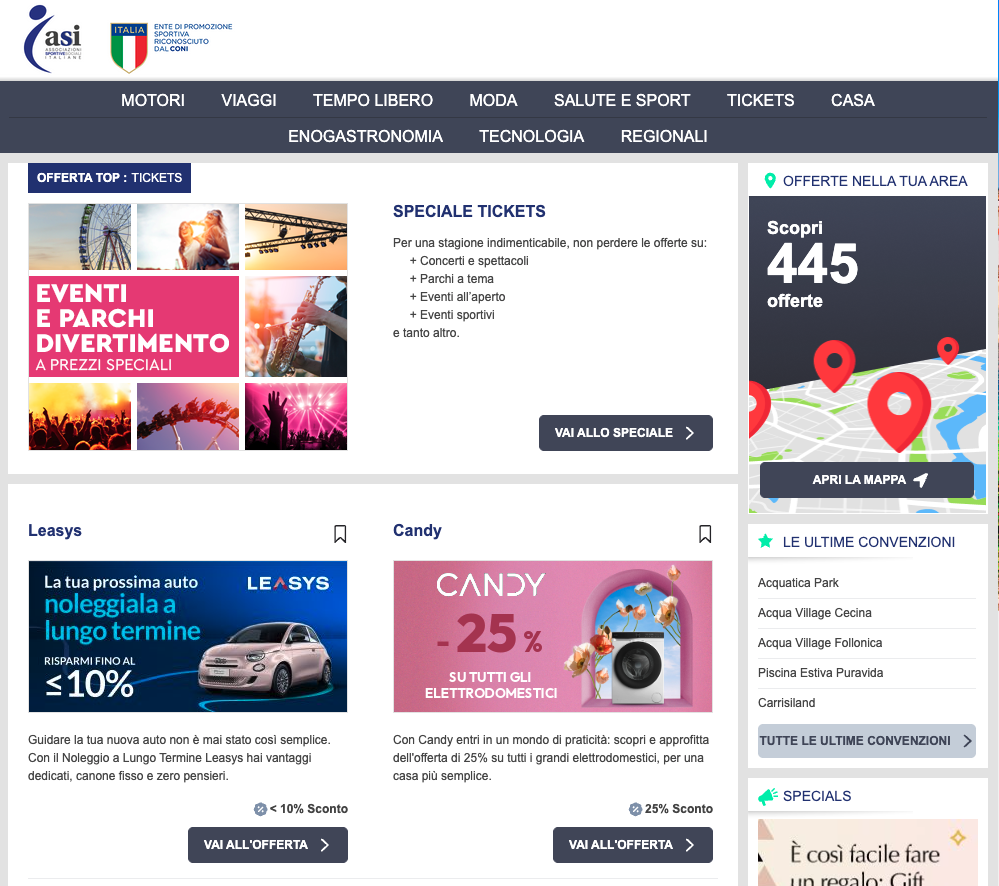Click OFFERTE NELLA TUA AREA heading
The height and width of the screenshot is (886, 999).
(x=875, y=181)
